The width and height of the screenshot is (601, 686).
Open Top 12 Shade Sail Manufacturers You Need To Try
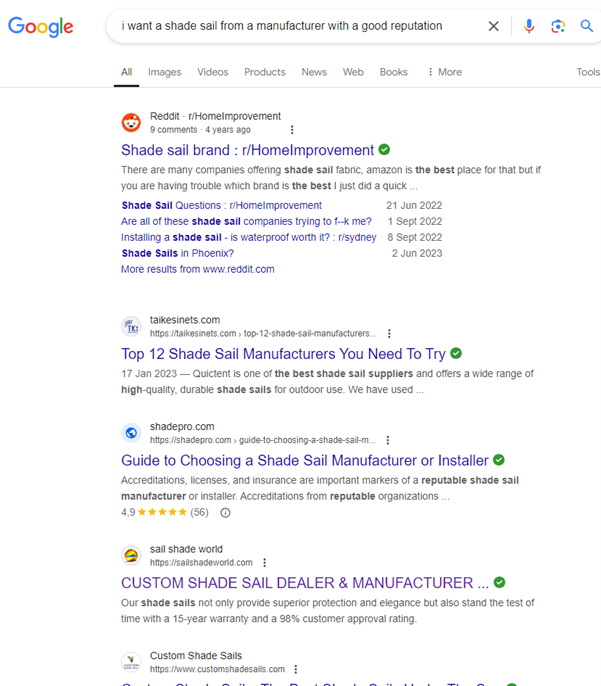pos(283,354)
